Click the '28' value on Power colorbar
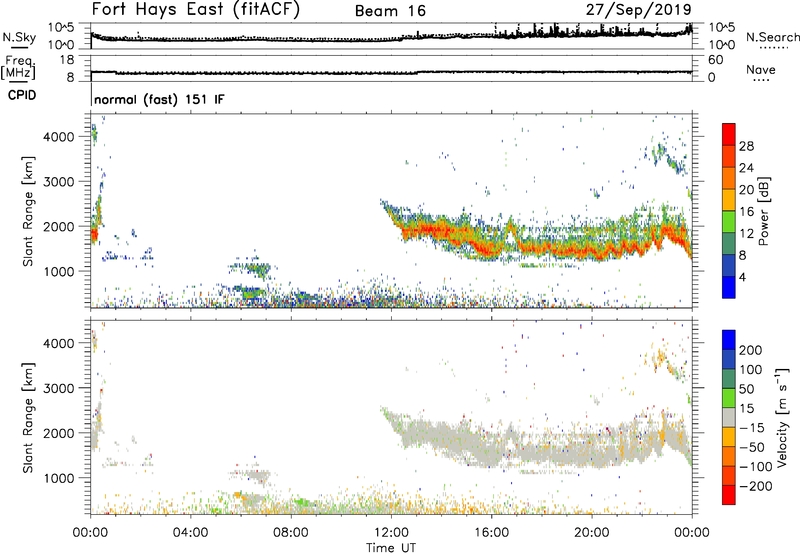 [746, 146]
